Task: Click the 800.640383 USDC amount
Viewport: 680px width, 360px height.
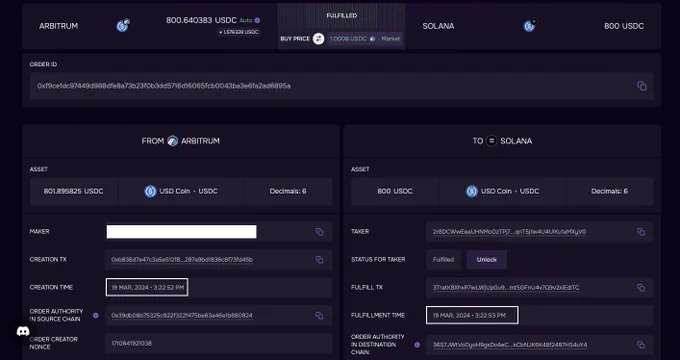Action: coord(201,20)
